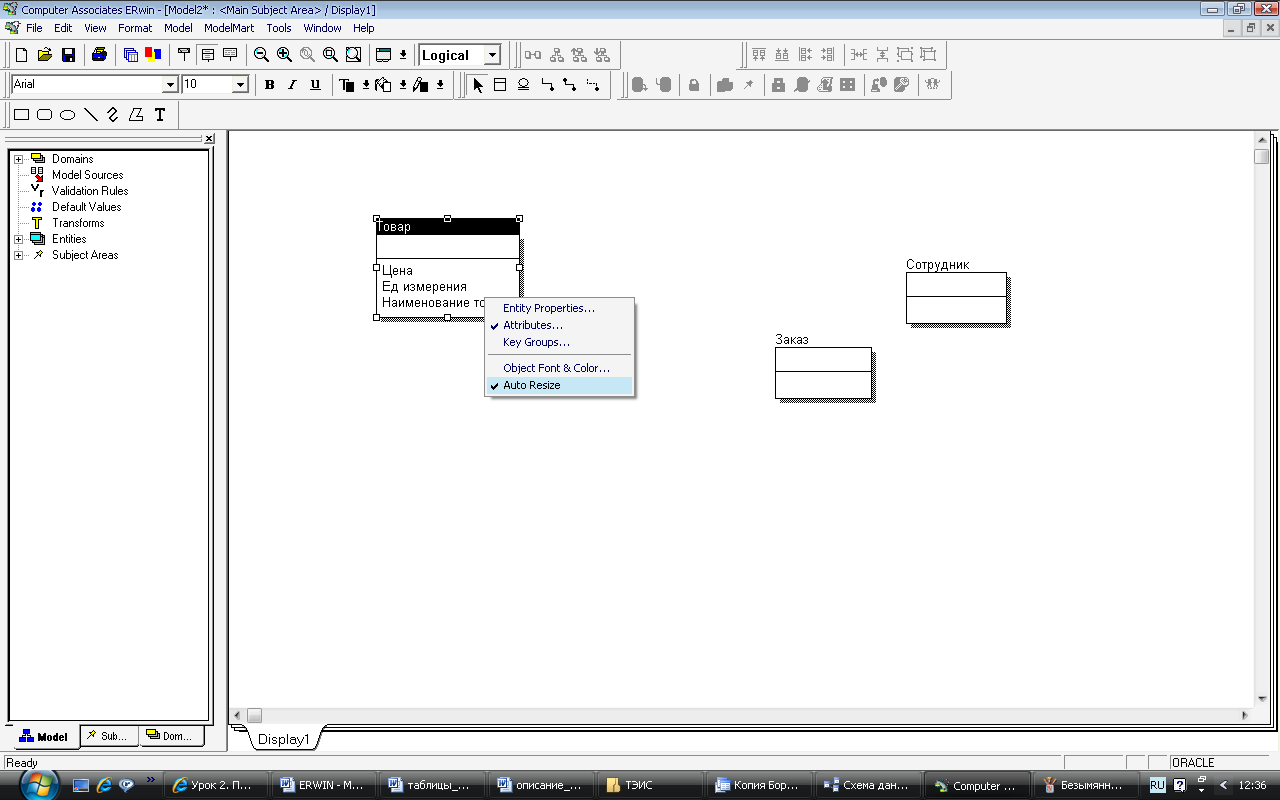Open the text color dropdown arrow
Viewport: 1280px width, 800px height.
tap(366, 85)
